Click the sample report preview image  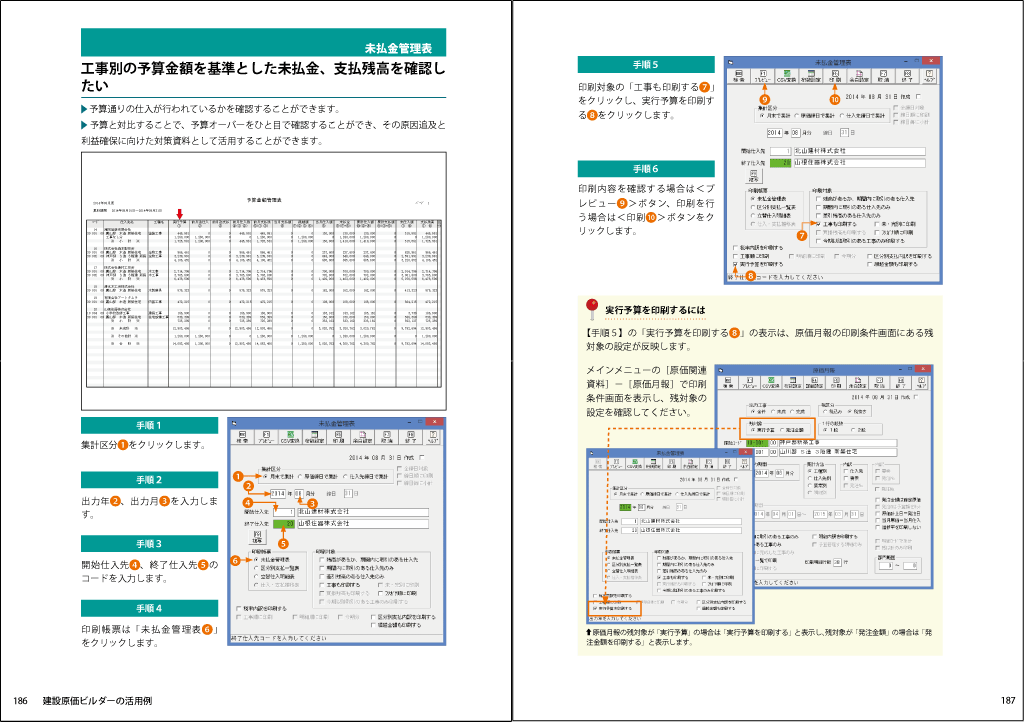[264, 281]
